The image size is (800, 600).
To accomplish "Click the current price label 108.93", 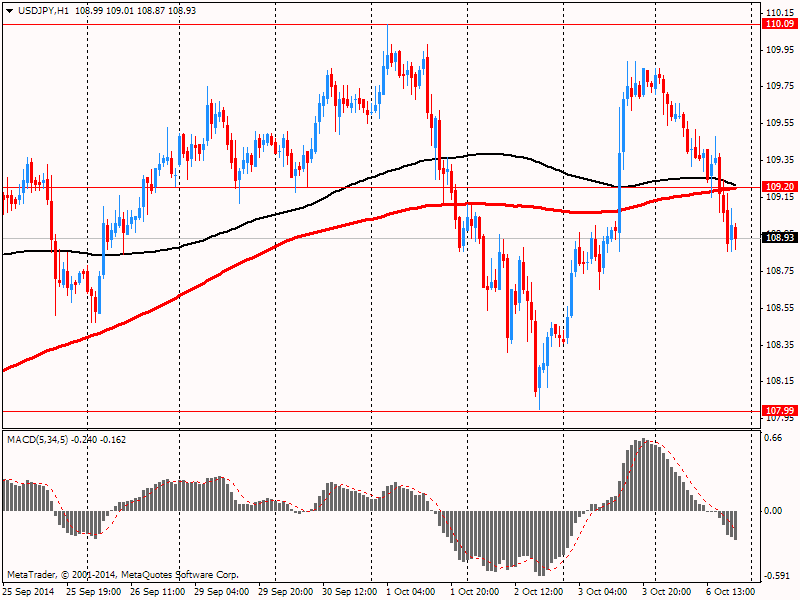I will click(x=780, y=237).
